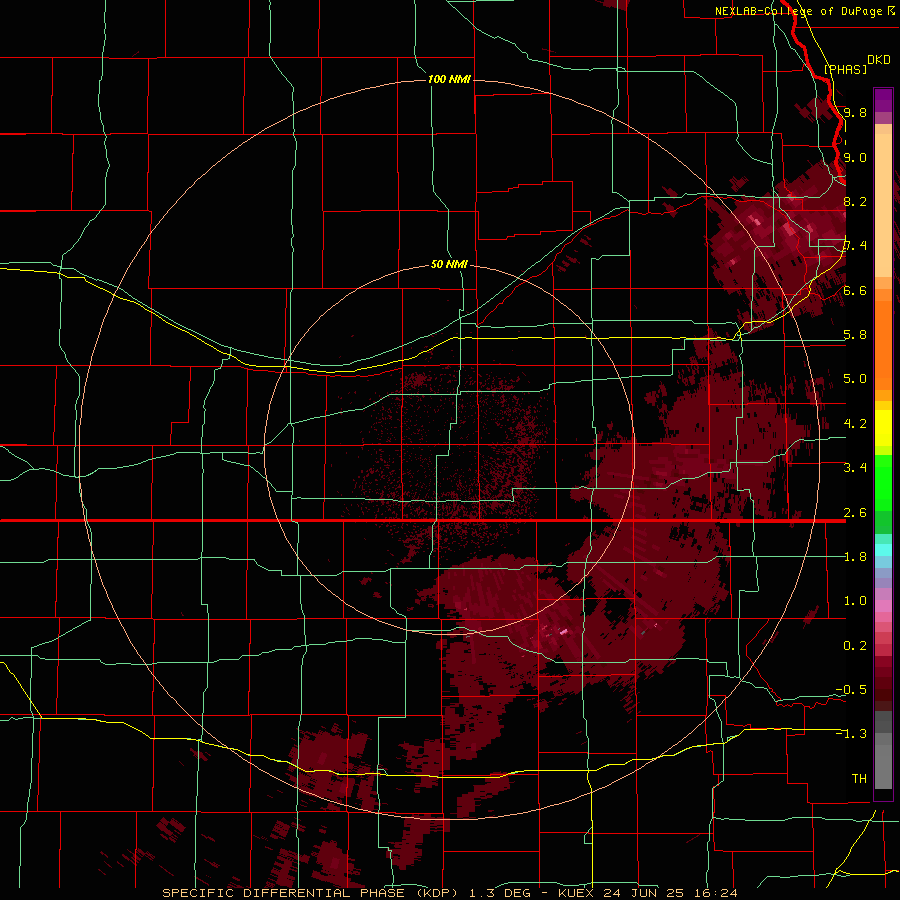This screenshot has height=900, width=900.
Task: Click the pink segment of color bar
Action: point(883,606)
